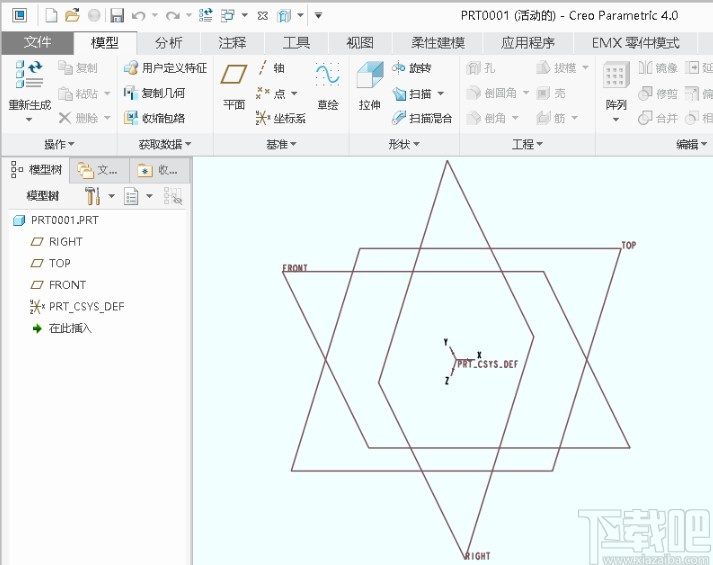
Task: Select PRT_CSYS_DEF in model tree
Action: click(x=86, y=307)
